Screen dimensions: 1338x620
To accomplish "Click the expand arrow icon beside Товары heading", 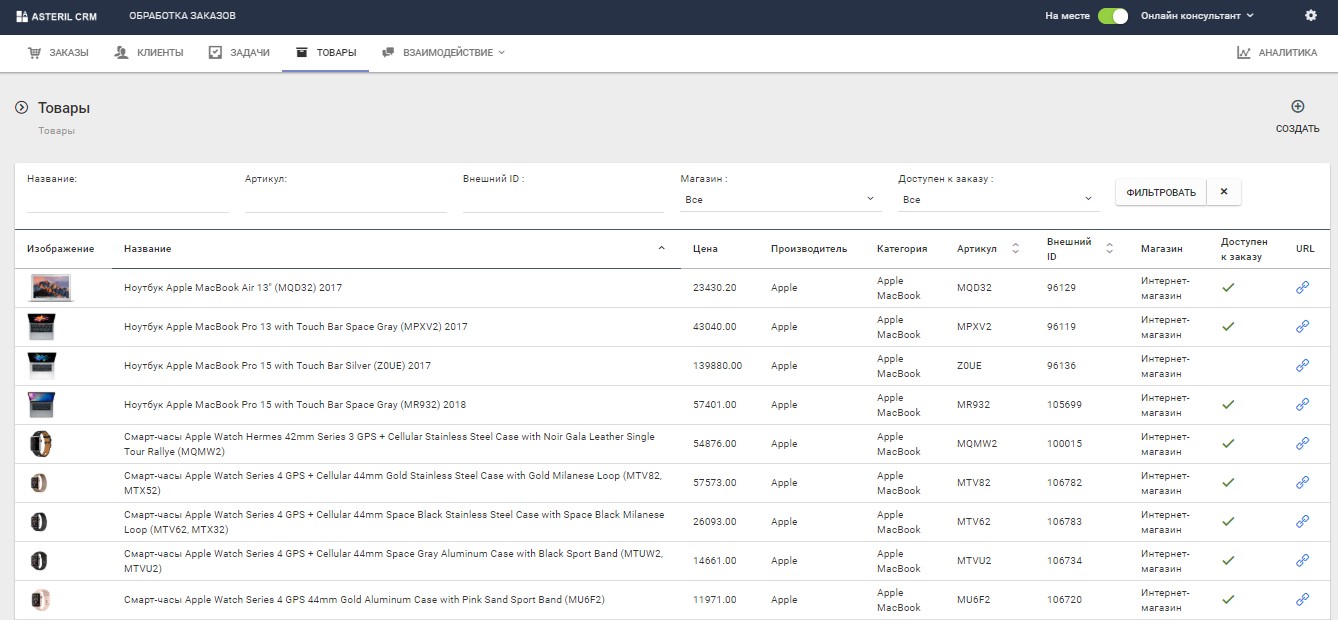I will pos(21,107).
